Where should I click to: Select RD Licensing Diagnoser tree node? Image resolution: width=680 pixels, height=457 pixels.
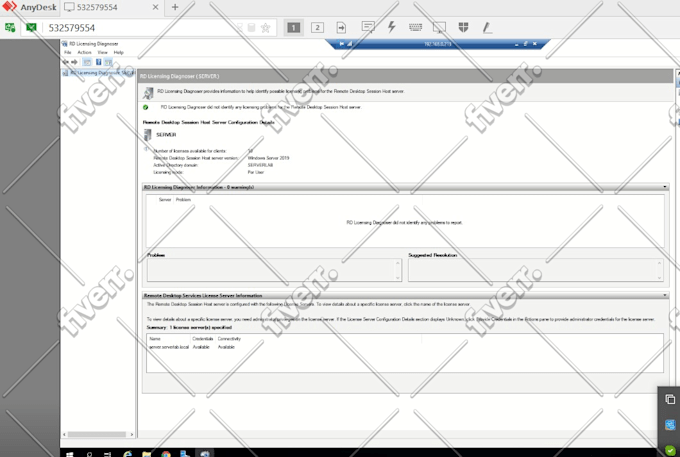[x=99, y=73]
